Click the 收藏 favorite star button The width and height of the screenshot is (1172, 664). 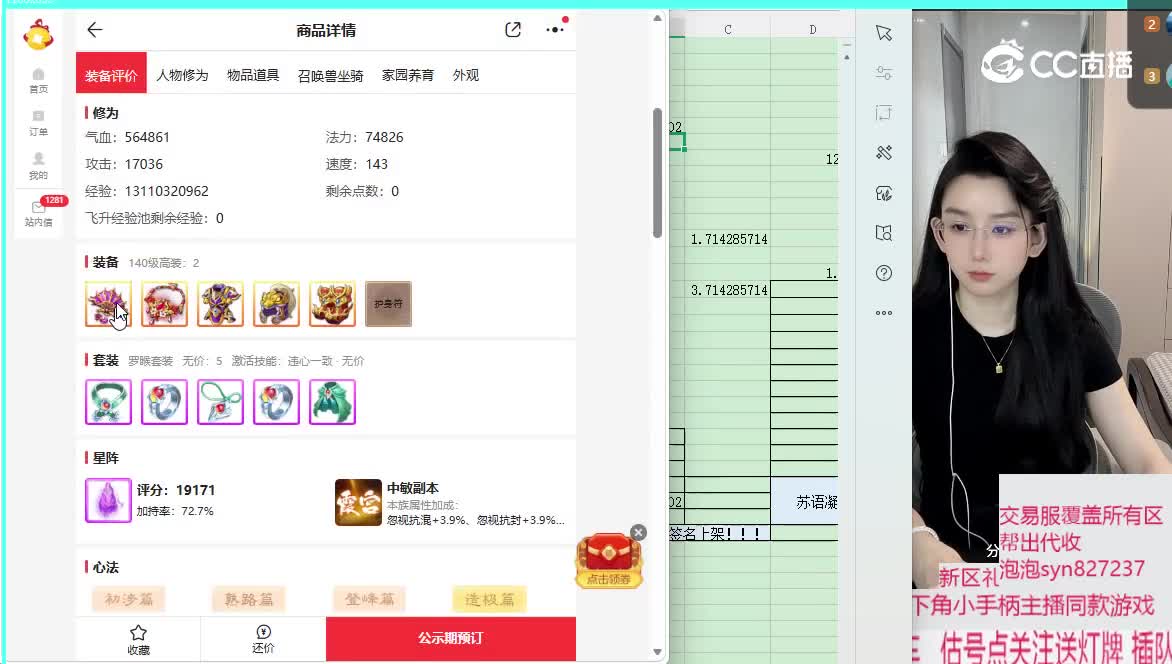138,640
